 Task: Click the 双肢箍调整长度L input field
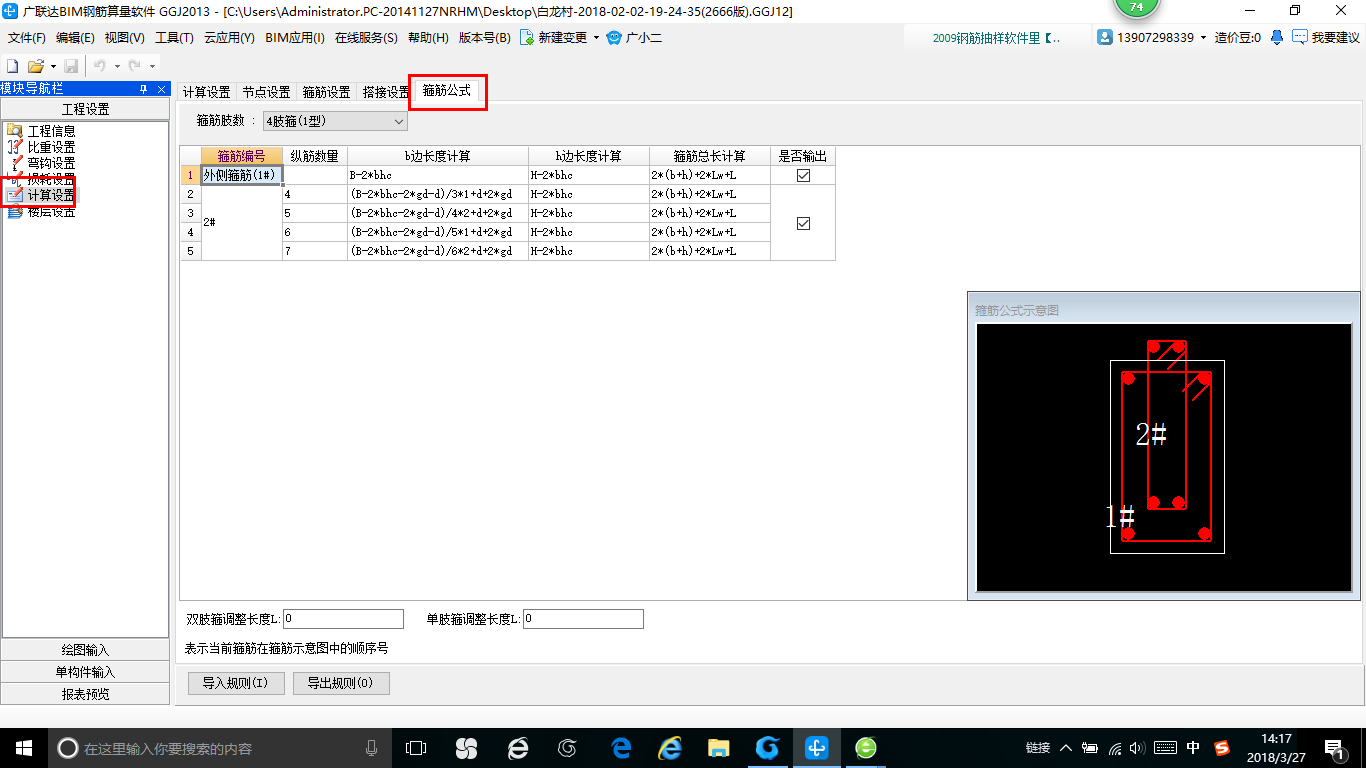[x=343, y=619]
